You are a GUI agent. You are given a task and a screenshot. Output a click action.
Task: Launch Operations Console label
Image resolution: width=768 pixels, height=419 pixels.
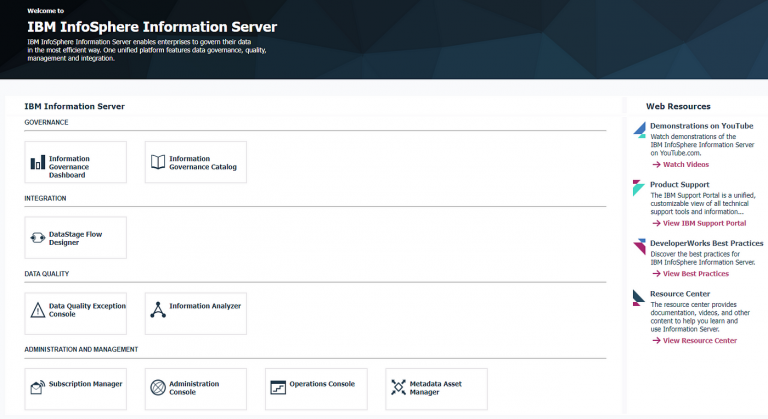[322, 384]
